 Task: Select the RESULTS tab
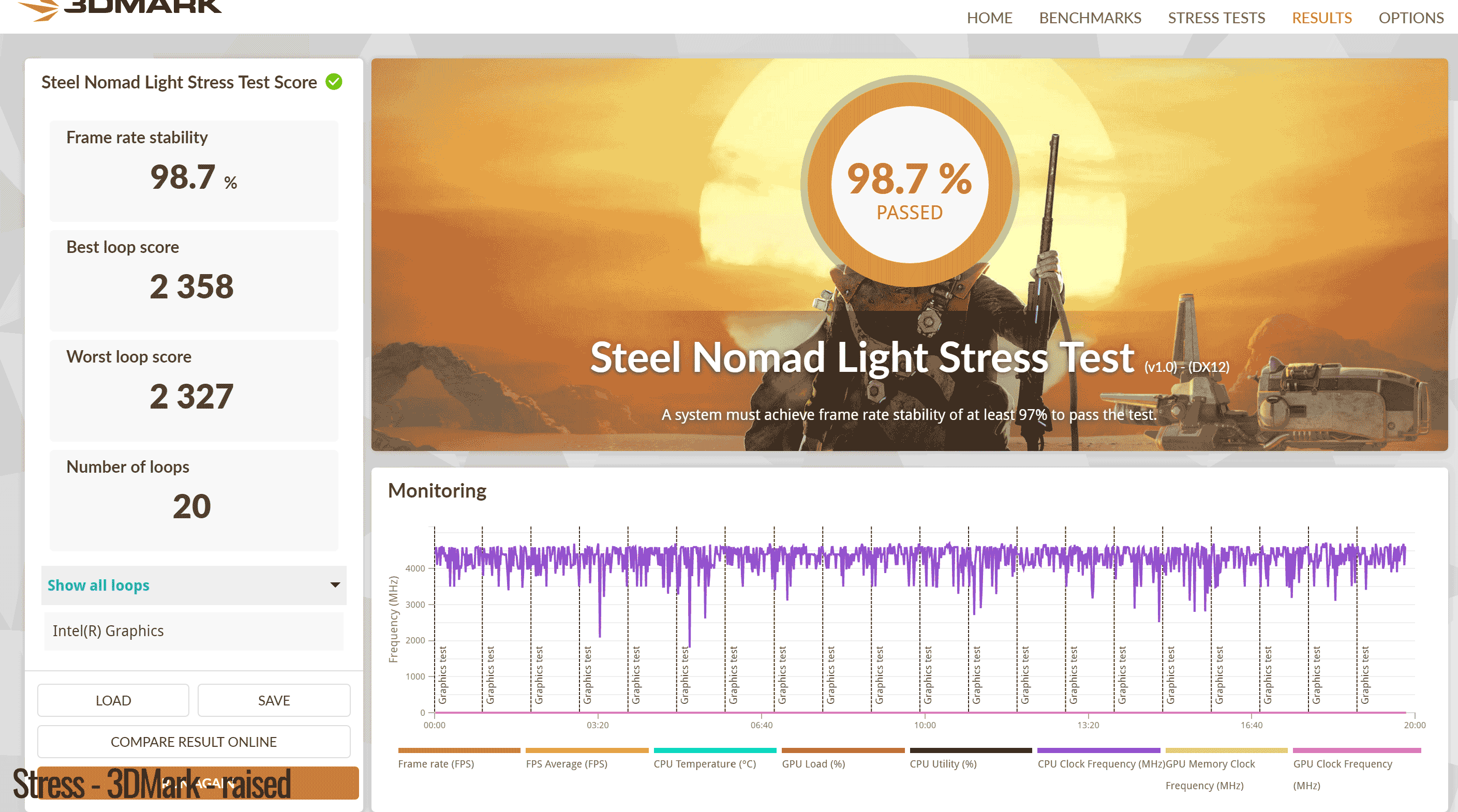point(1321,18)
